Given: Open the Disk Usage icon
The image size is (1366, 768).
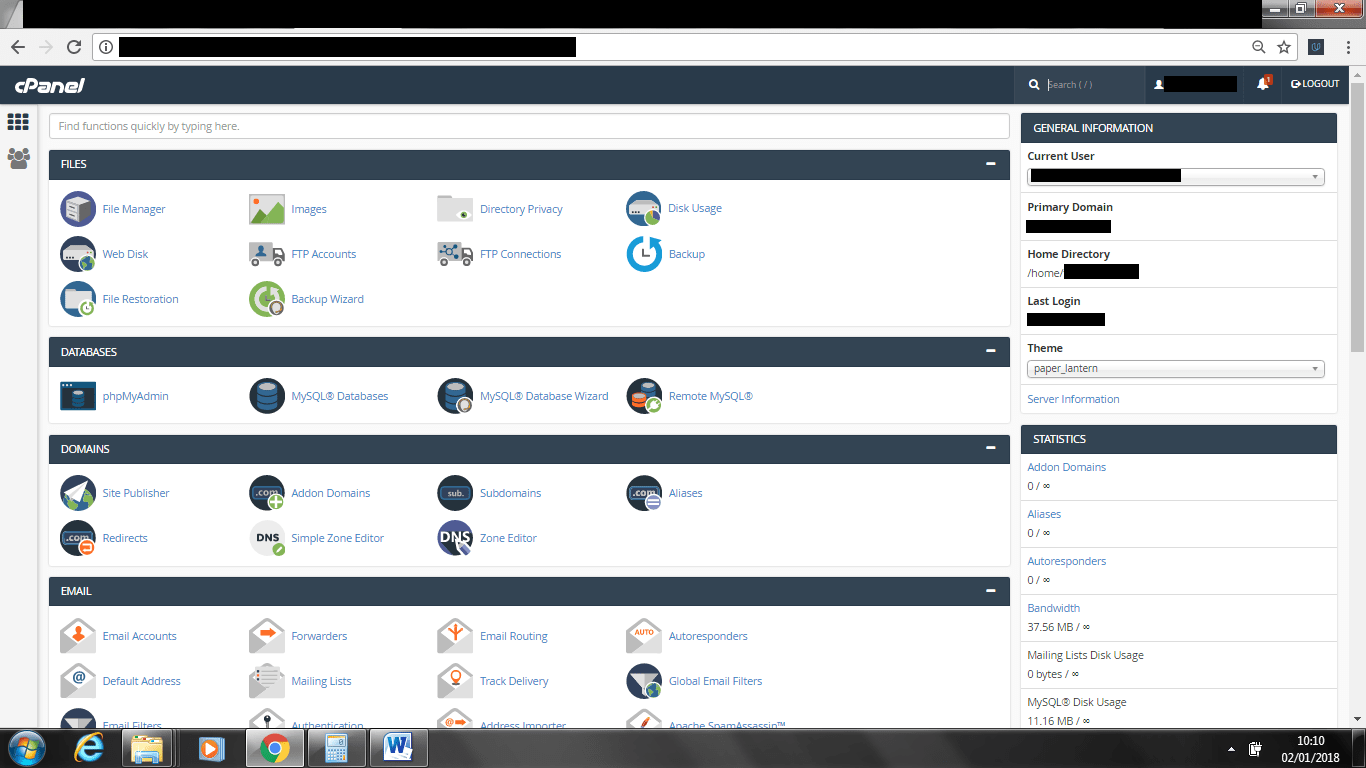Looking at the screenshot, I should (644, 209).
